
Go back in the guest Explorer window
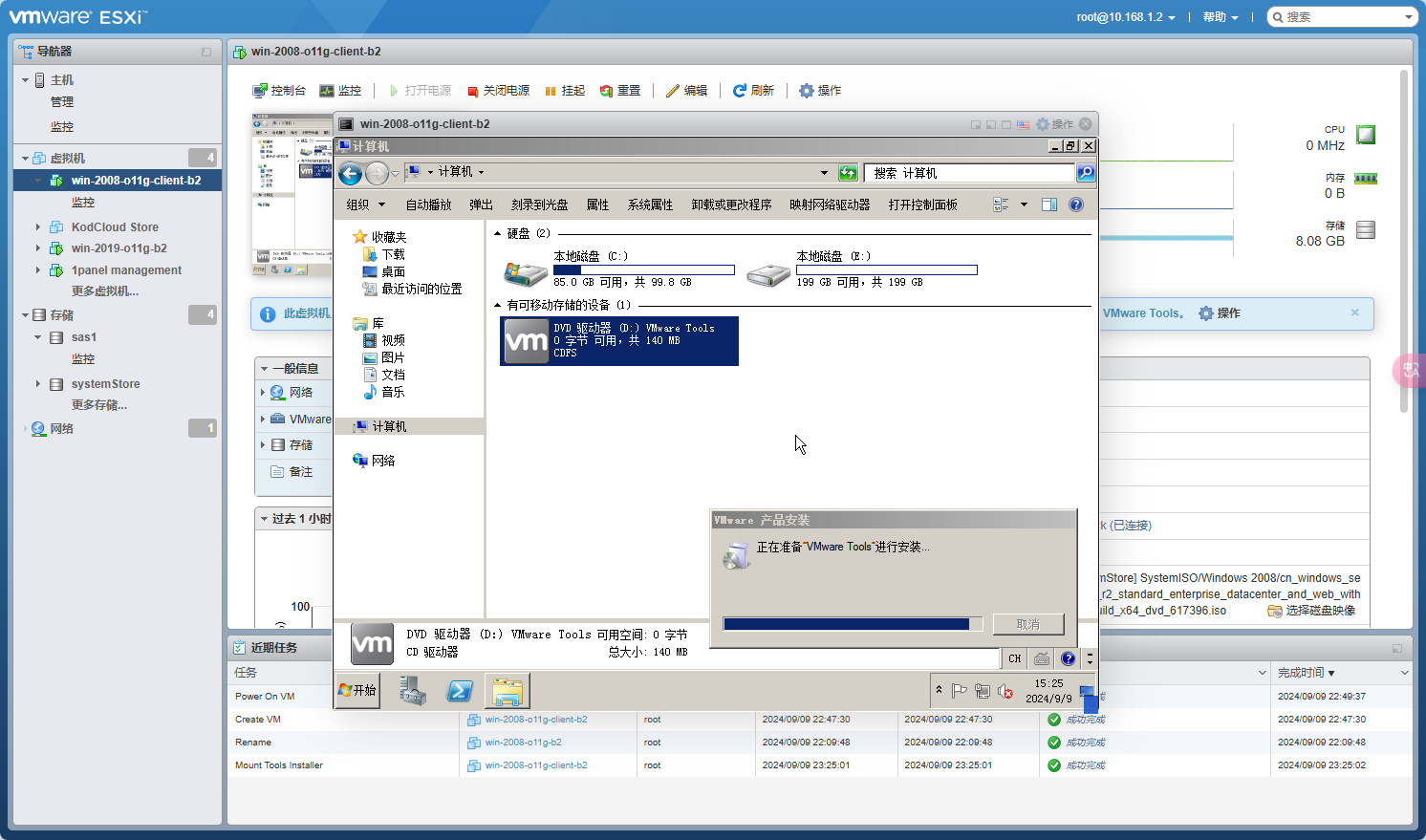(x=351, y=173)
